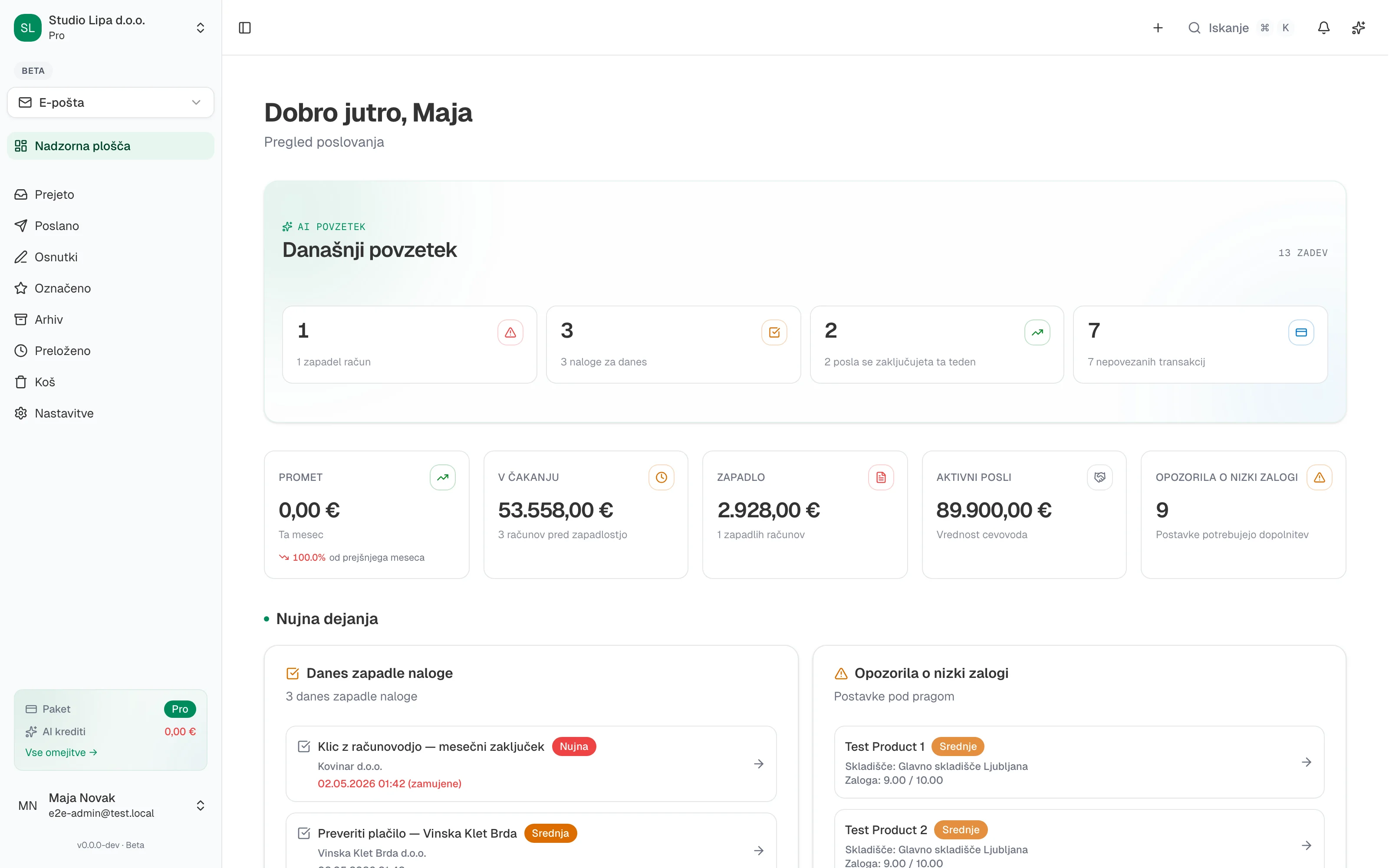This screenshot has height=868, width=1389.
Task: Open arrow for Test Product 1
Action: coord(1307,762)
